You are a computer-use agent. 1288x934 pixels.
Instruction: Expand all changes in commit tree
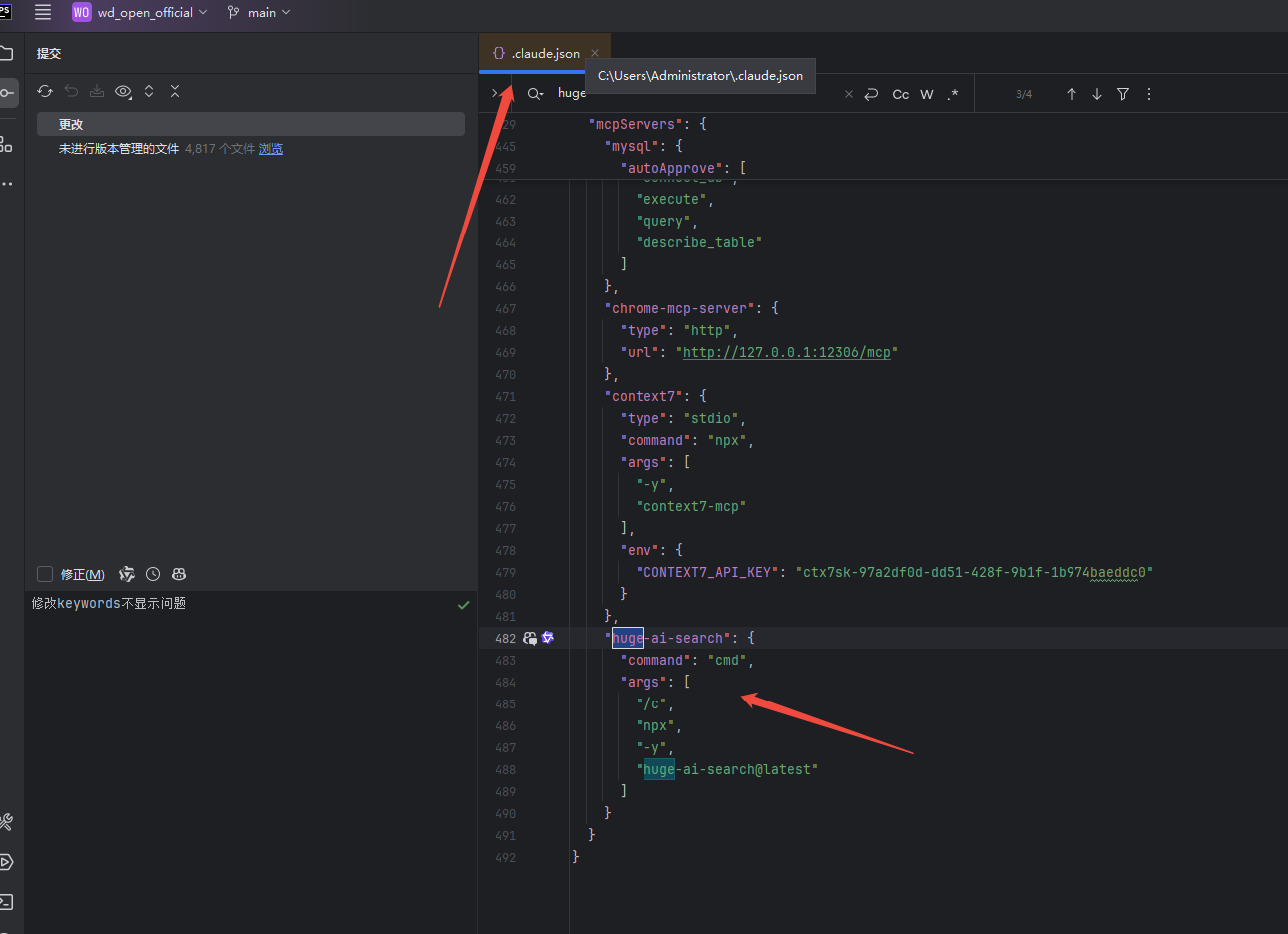point(149,91)
